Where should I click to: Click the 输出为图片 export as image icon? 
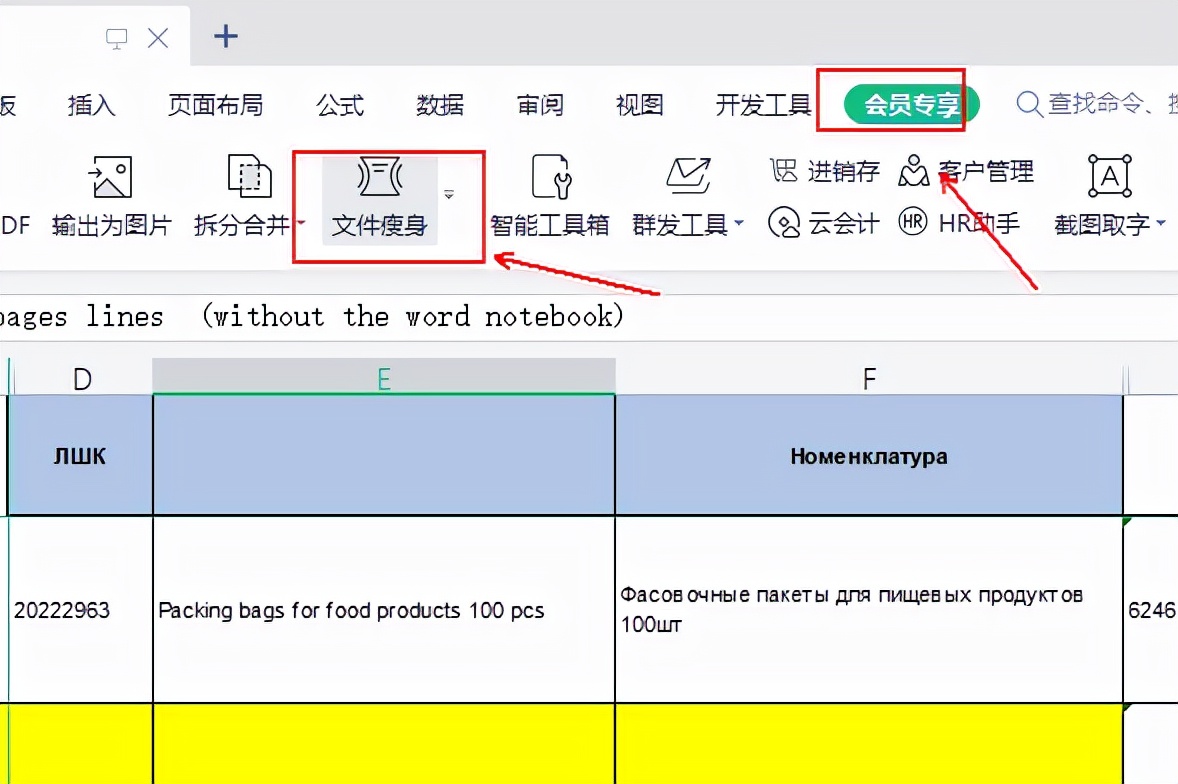[109, 178]
